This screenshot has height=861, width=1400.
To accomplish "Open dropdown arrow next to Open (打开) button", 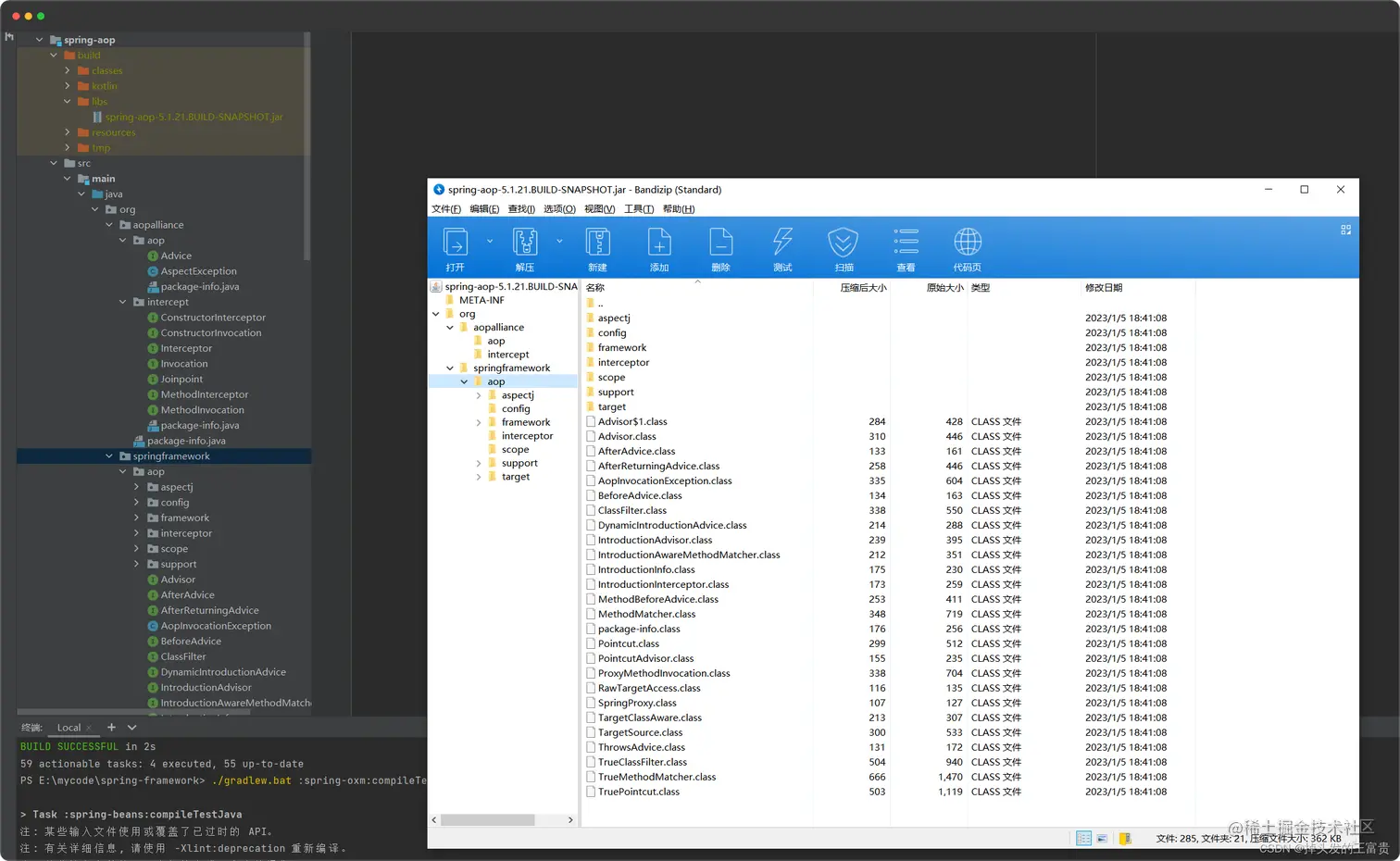I will coord(490,242).
